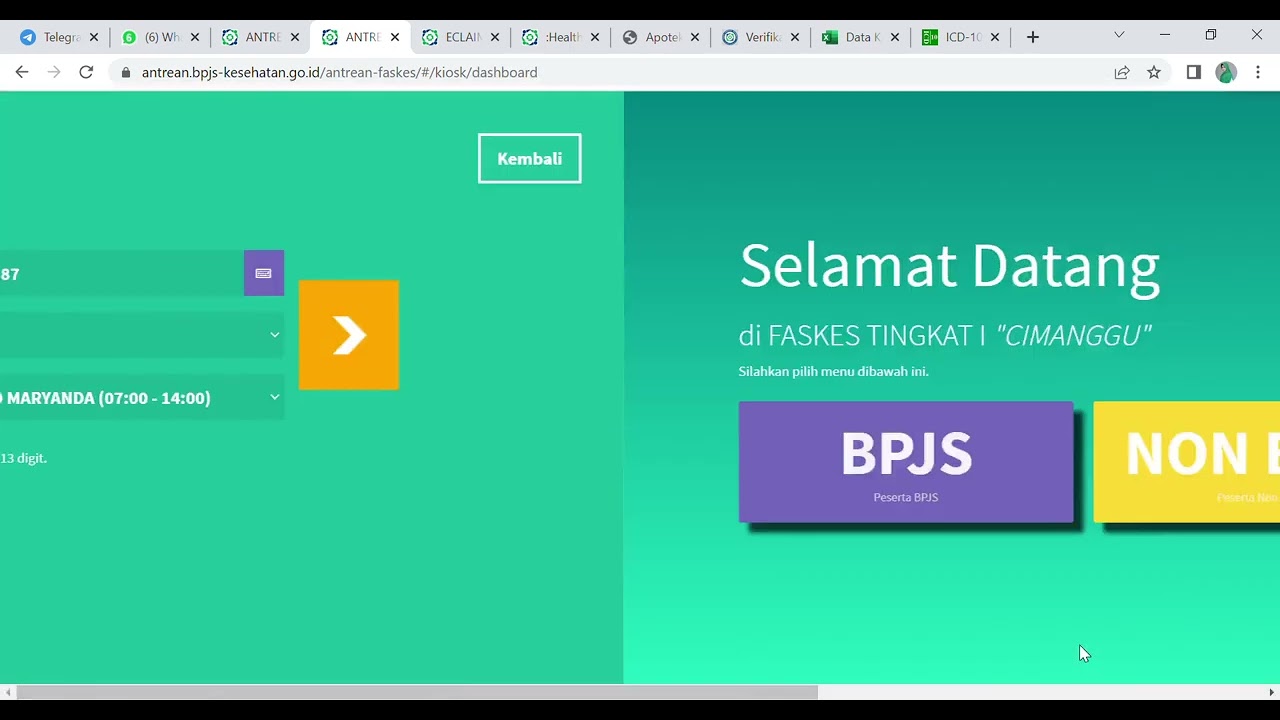Close the Apotek tab
The image size is (1280, 720).
click(695, 37)
